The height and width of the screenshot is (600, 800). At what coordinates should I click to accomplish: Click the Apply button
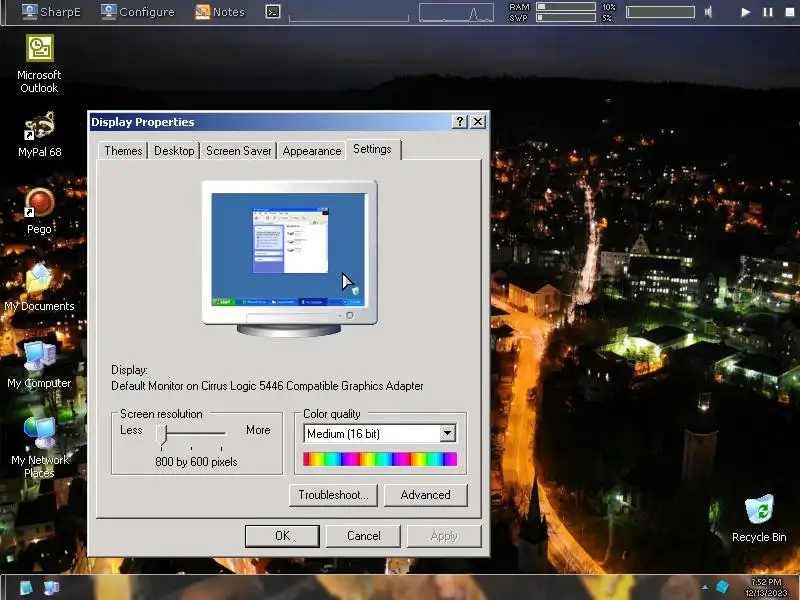(x=444, y=536)
